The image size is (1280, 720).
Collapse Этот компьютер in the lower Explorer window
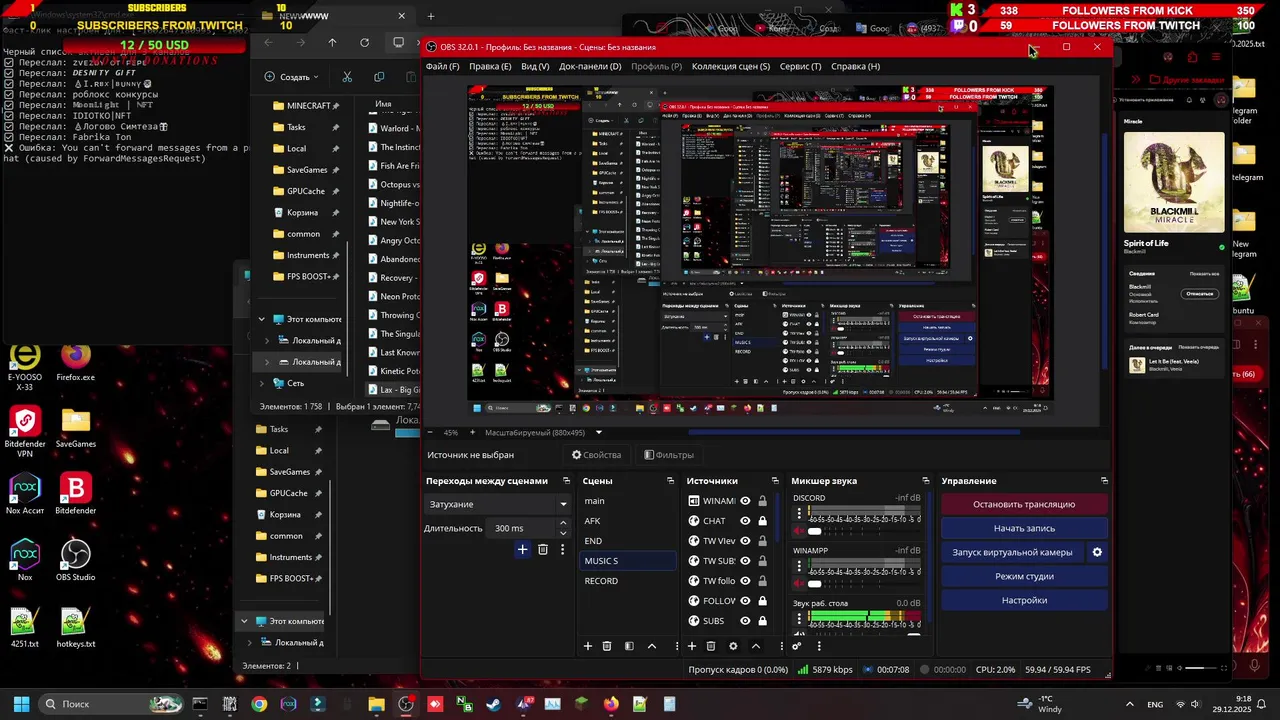244,621
